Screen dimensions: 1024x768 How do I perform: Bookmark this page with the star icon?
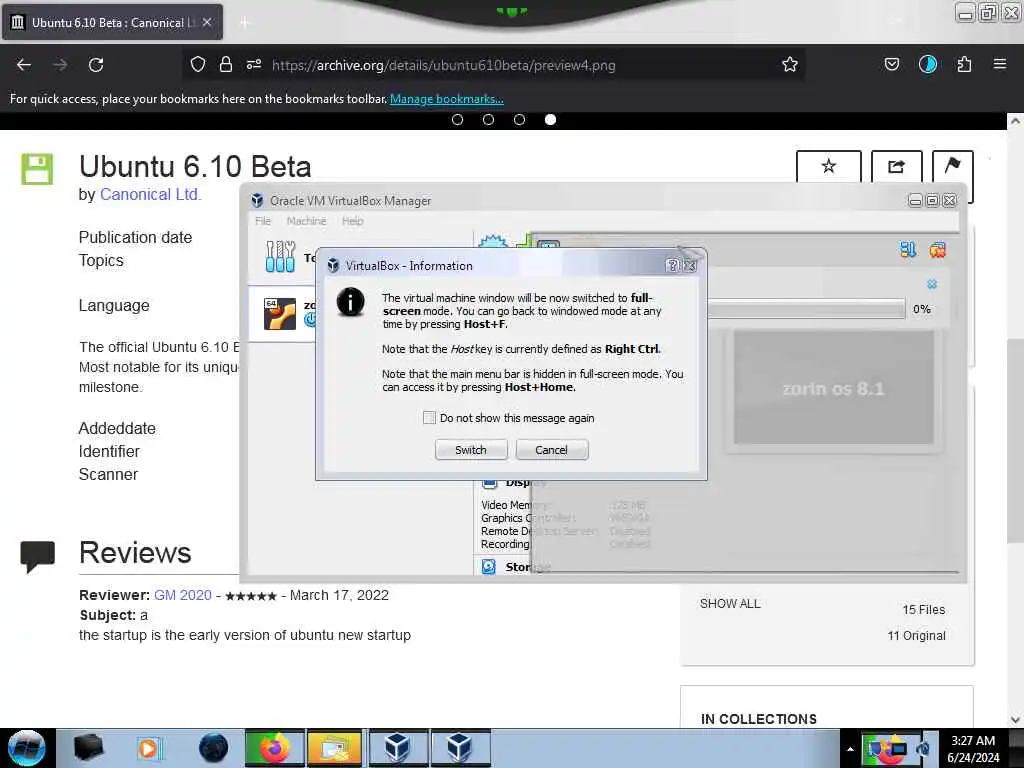[x=790, y=64]
